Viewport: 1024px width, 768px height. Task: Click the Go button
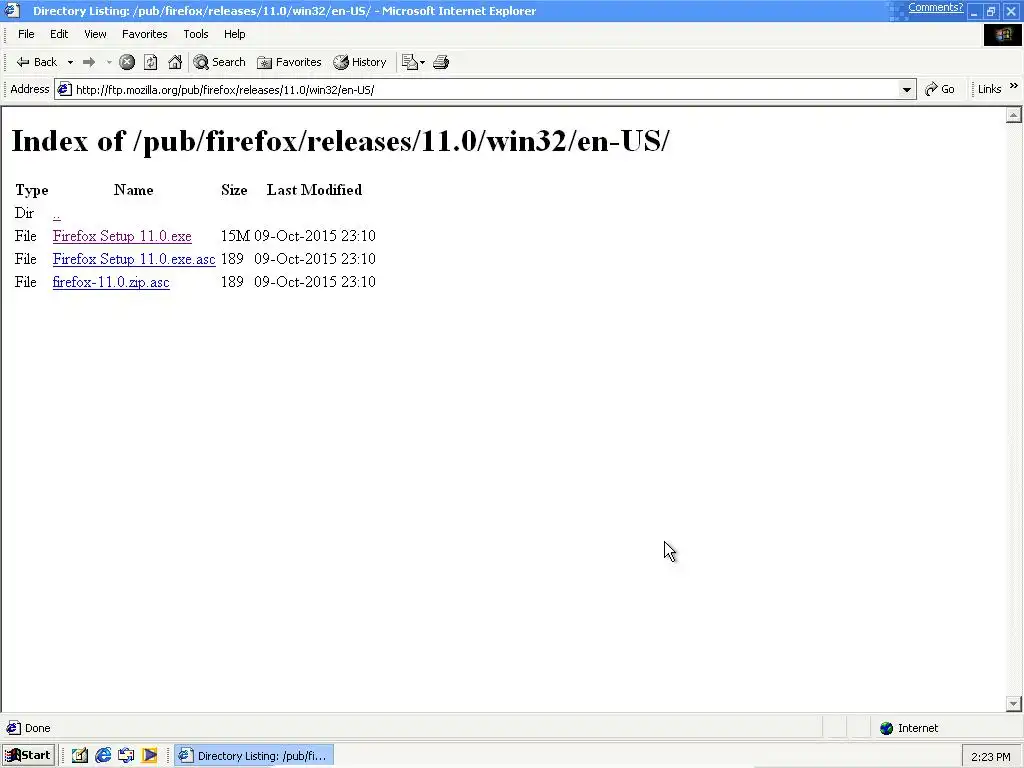click(x=940, y=89)
